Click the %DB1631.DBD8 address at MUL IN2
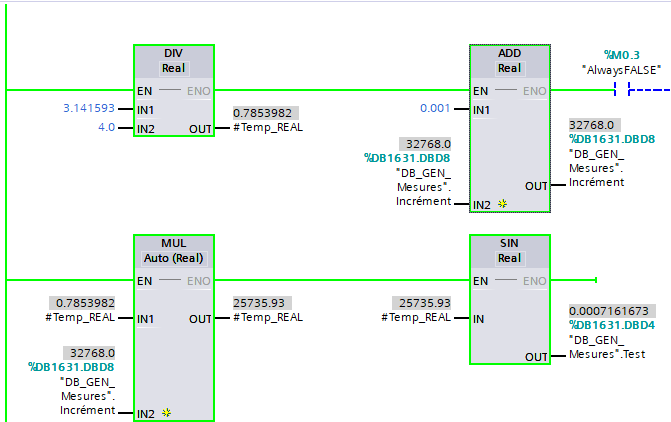This screenshot has height=422, width=671. click(x=71, y=367)
